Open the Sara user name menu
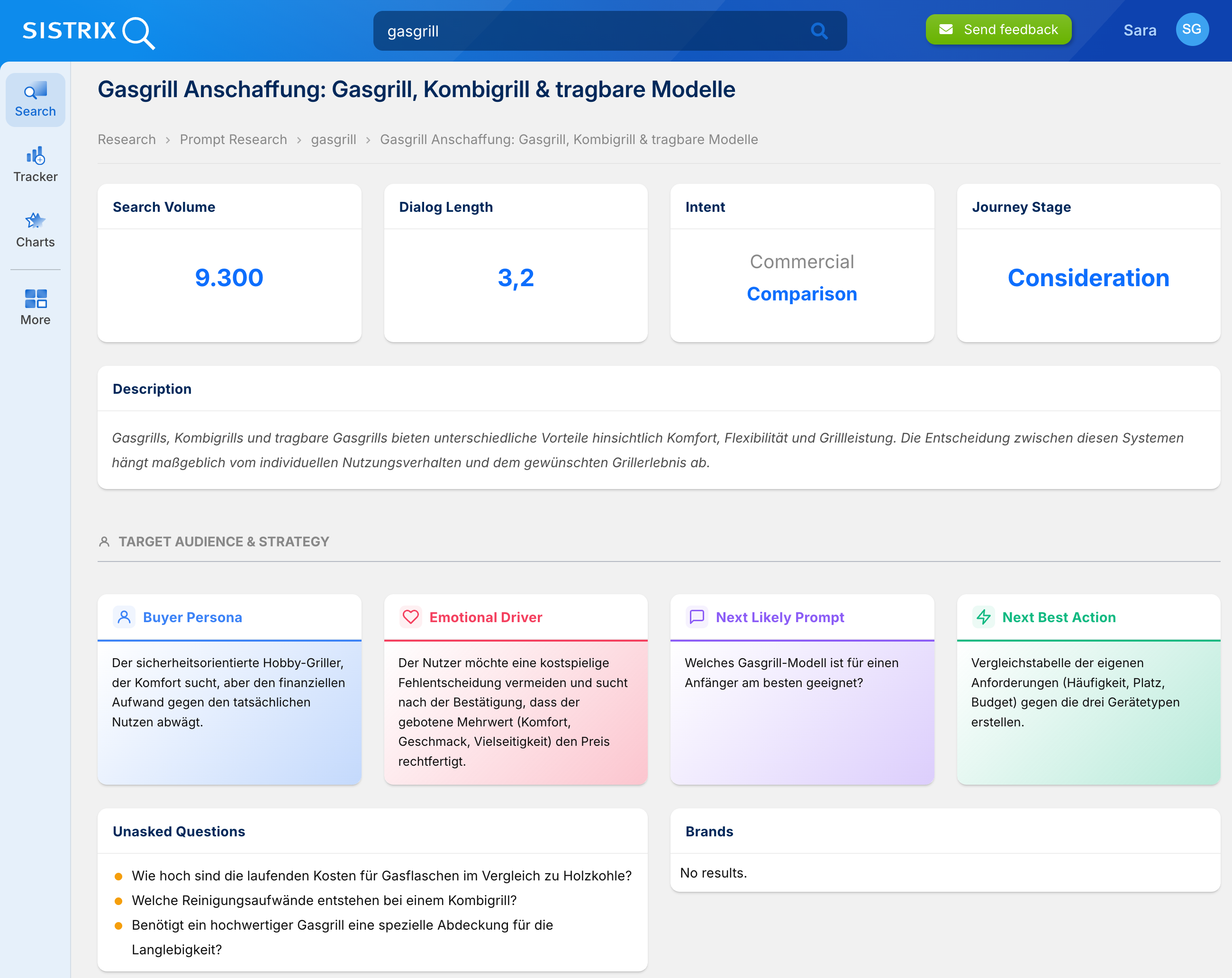Screen dimensions: 1232x978 pos(1140,30)
